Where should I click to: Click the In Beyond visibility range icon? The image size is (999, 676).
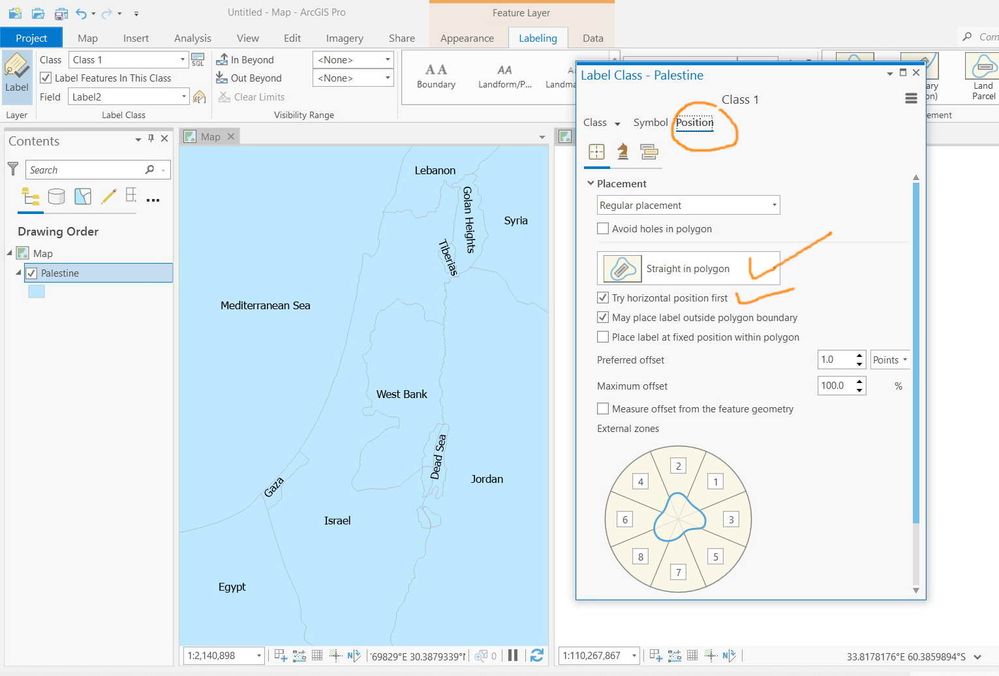[x=222, y=59]
